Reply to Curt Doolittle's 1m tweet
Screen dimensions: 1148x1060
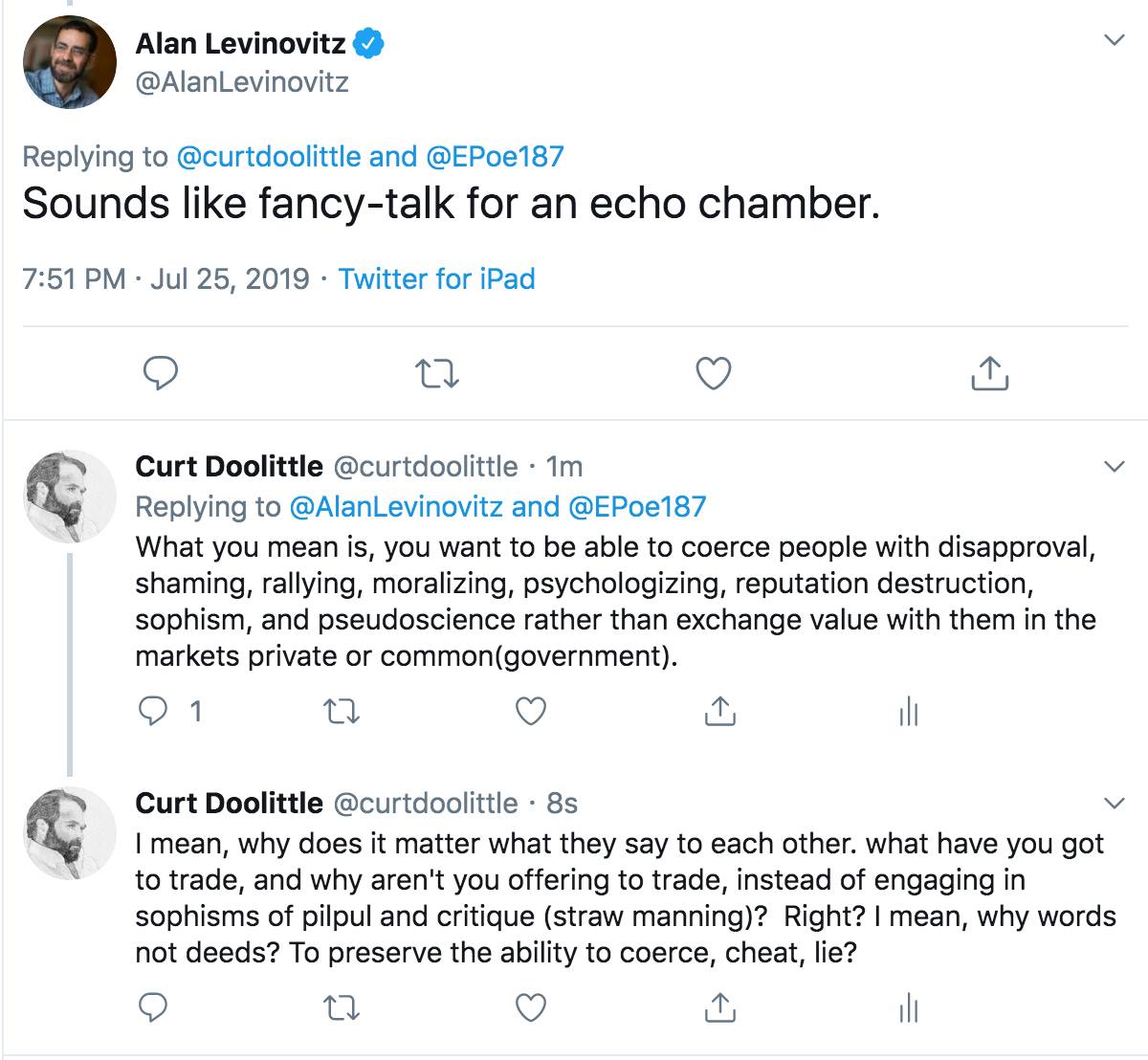pos(154,711)
